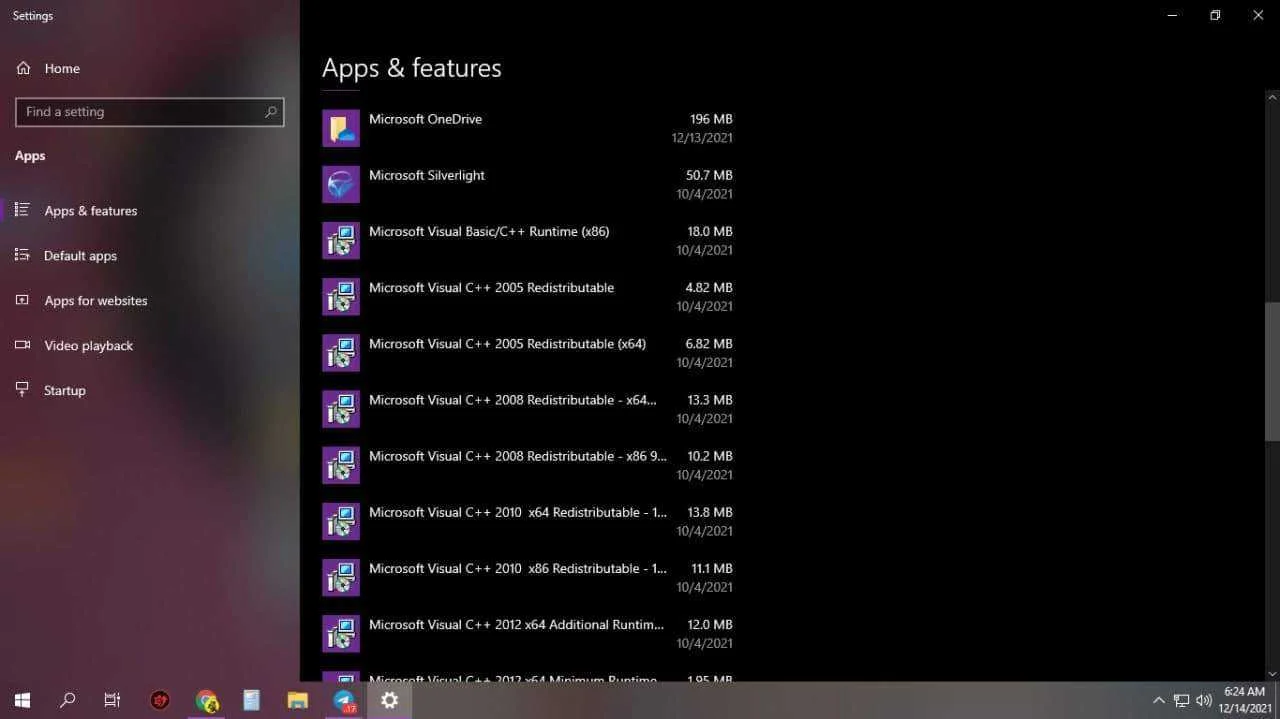The width and height of the screenshot is (1280, 719).
Task: Click the Video playback sidebar icon
Action: click(x=22, y=345)
